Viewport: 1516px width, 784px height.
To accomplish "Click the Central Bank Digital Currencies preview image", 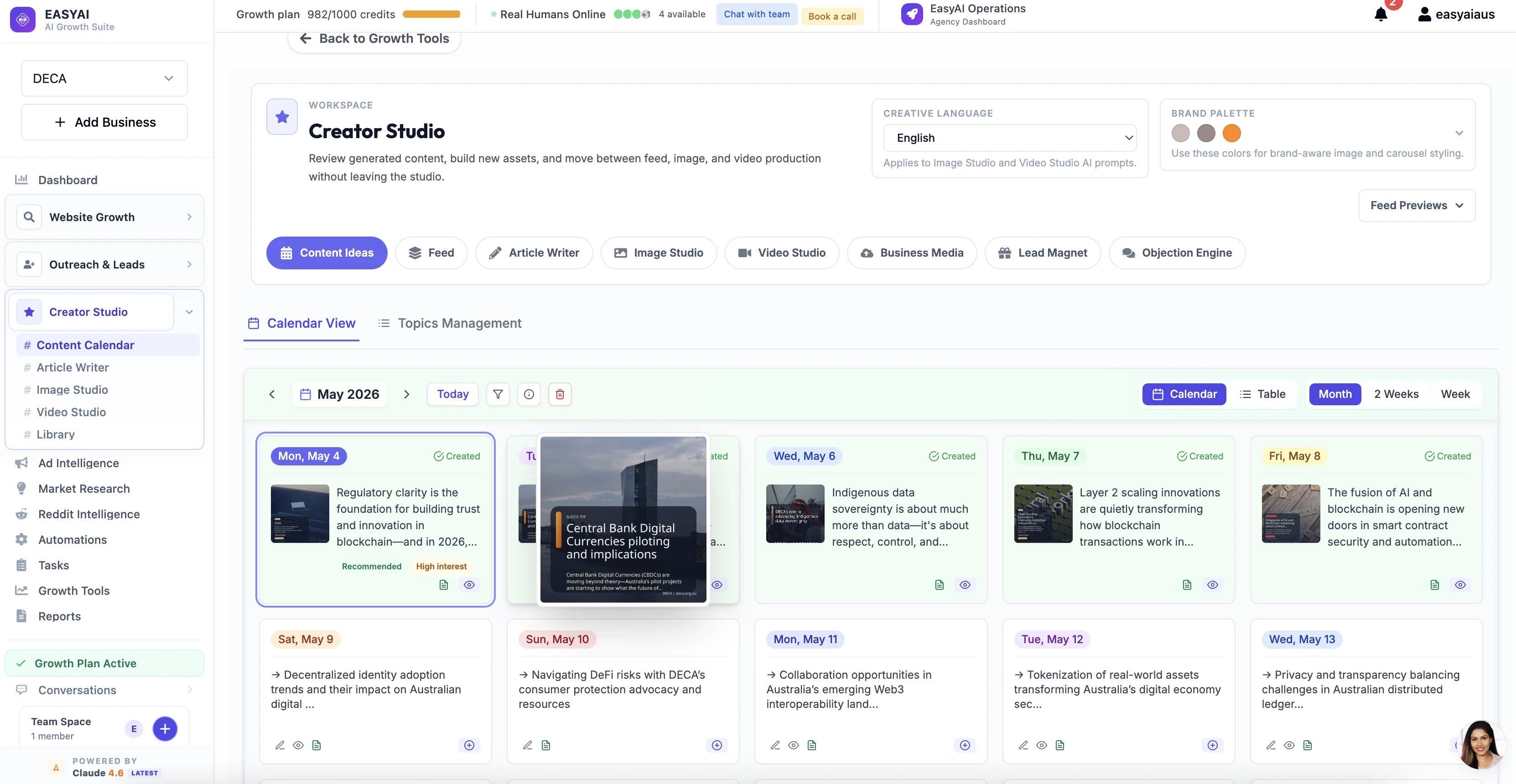I will [x=623, y=519].
